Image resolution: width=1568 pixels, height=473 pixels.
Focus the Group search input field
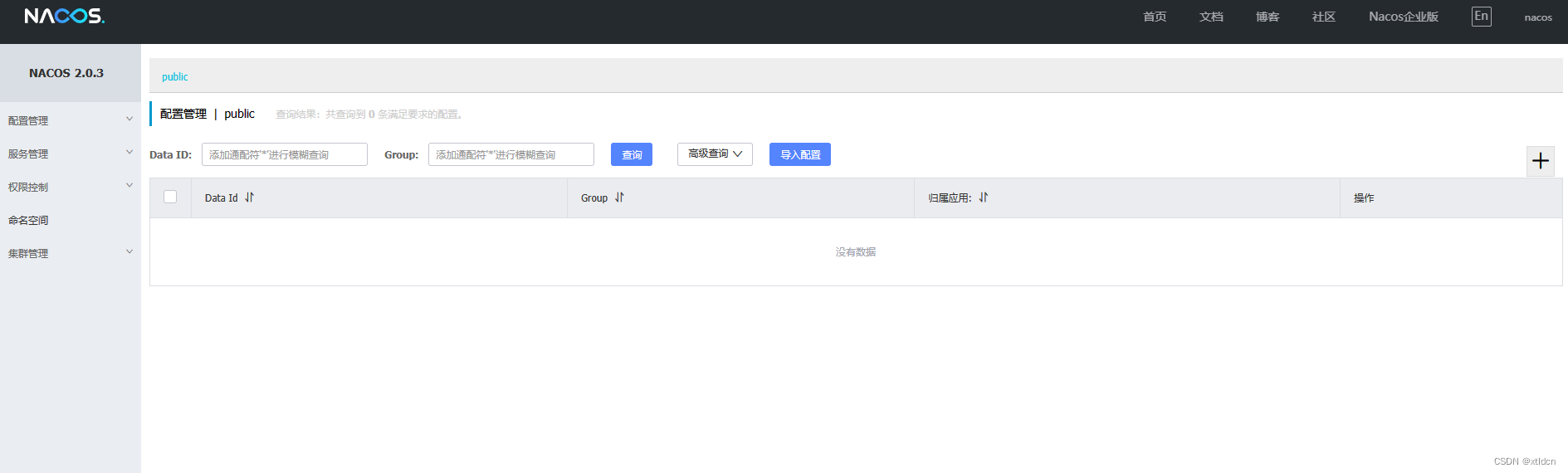[x=510, y=154]
